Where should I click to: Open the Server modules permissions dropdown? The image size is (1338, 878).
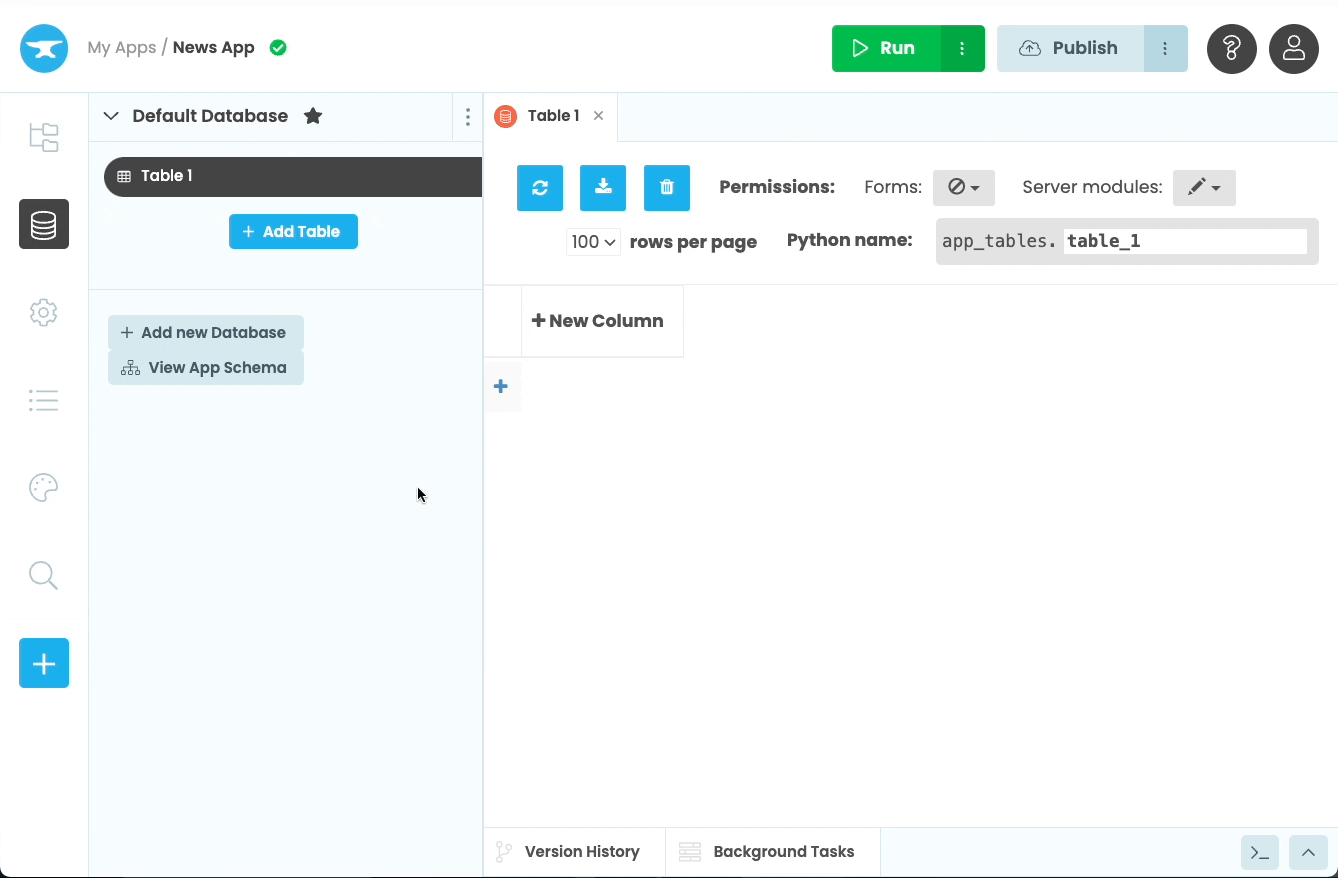click(1203, 187)
